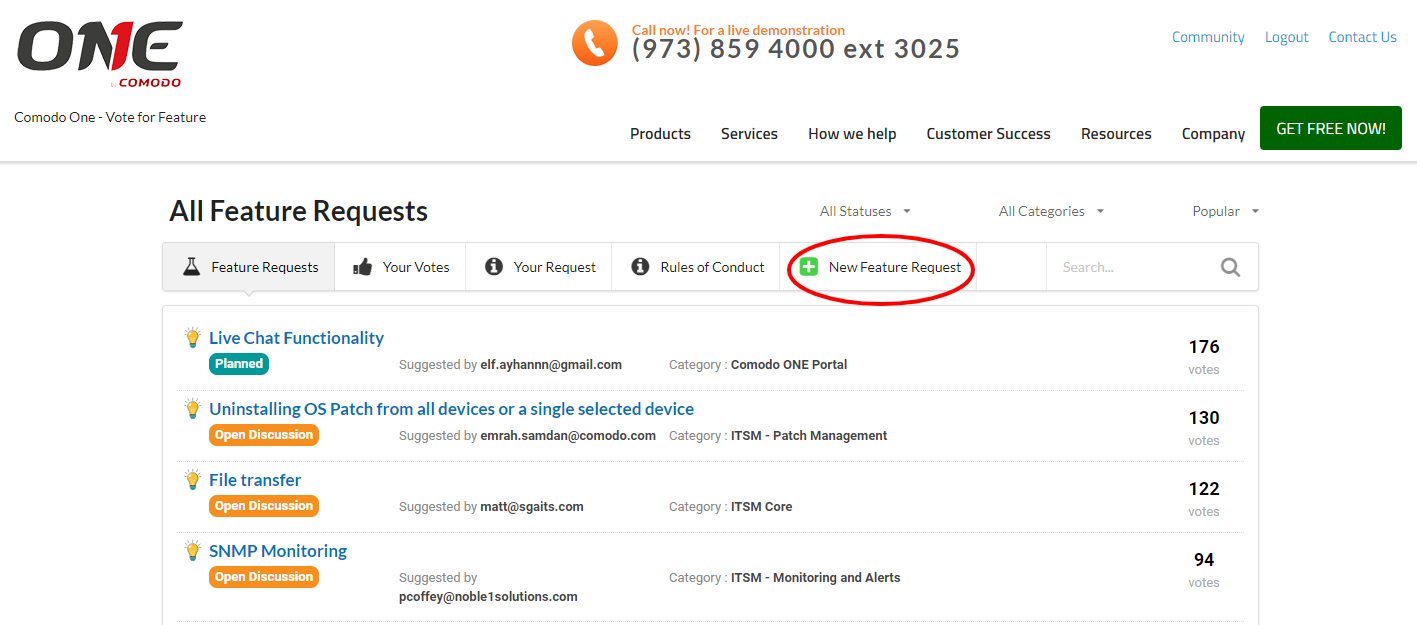Open the Popular sort dropdown
1417x625 pixels.
[1225, 211]
